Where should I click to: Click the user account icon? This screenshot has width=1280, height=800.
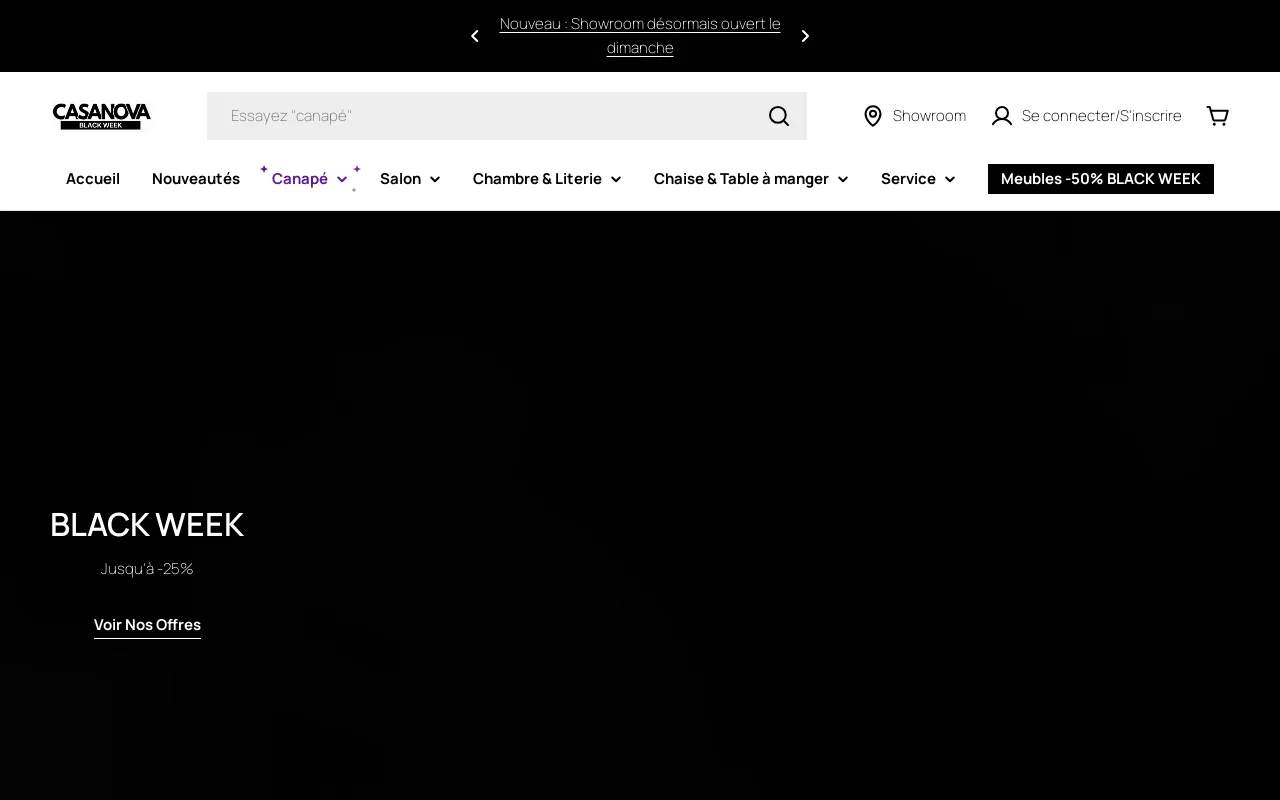[x=1001, y=116]
